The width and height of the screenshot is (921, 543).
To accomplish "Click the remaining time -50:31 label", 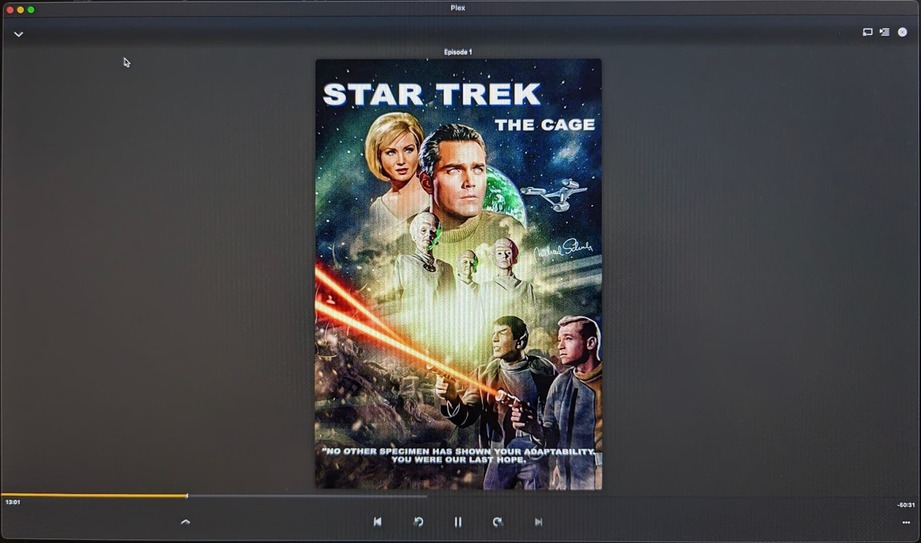I will tap(906, 505).
